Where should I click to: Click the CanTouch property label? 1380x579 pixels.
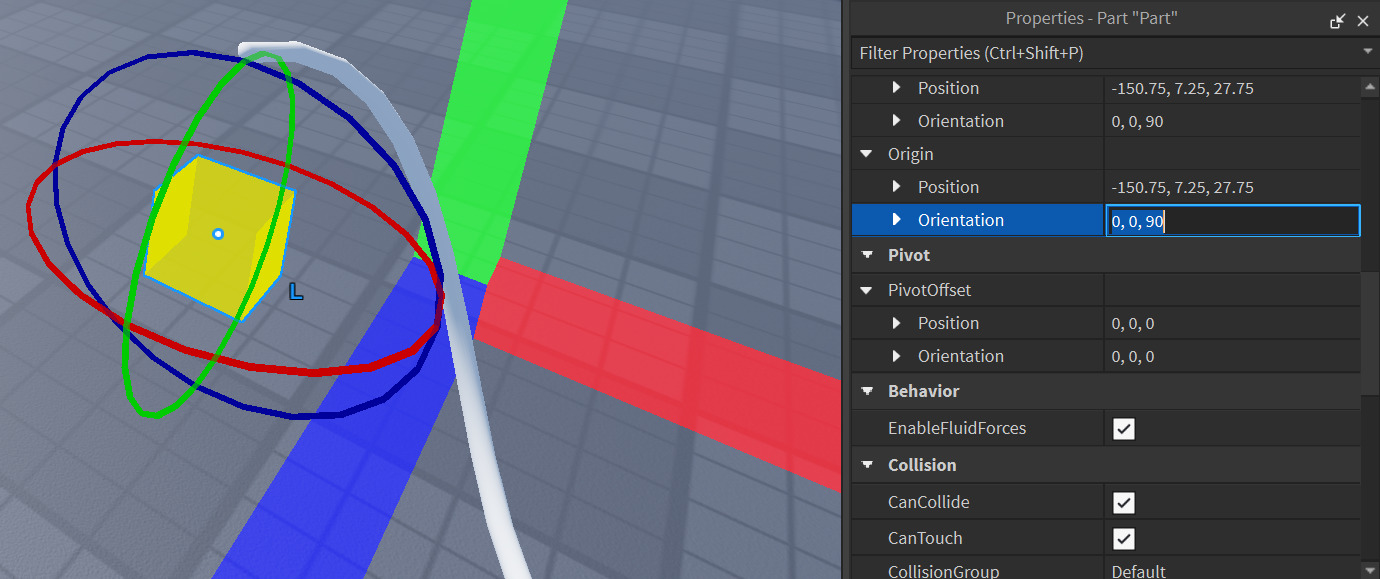(925, 538)
